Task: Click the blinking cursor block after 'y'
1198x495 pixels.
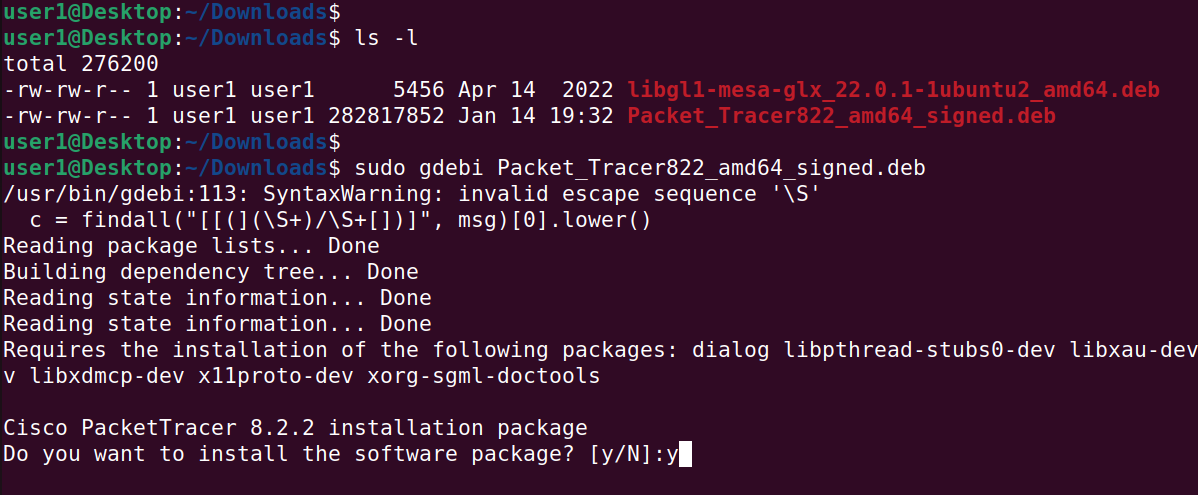Action: tap(685, 454)
